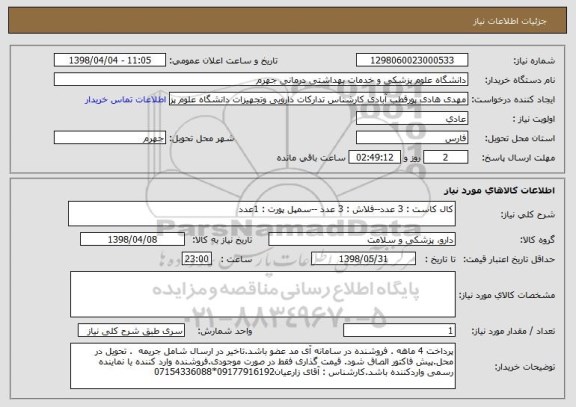Click the label اولویت نیاز
The width and height of the screenshot is (576, 407).
[534, 119]
